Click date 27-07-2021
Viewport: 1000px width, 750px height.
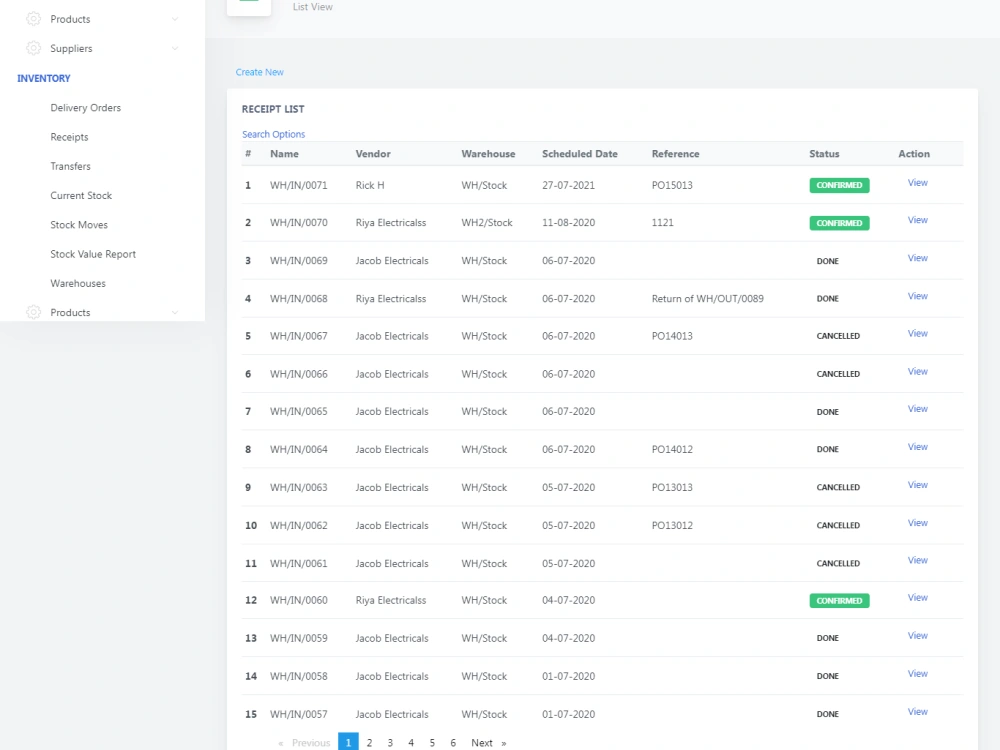point(568,186)
